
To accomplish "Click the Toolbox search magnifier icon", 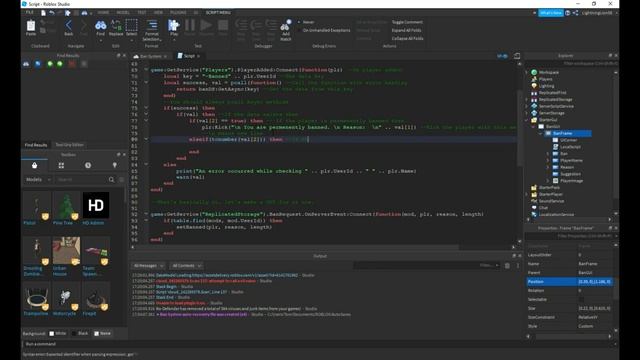I will point(111,180).
